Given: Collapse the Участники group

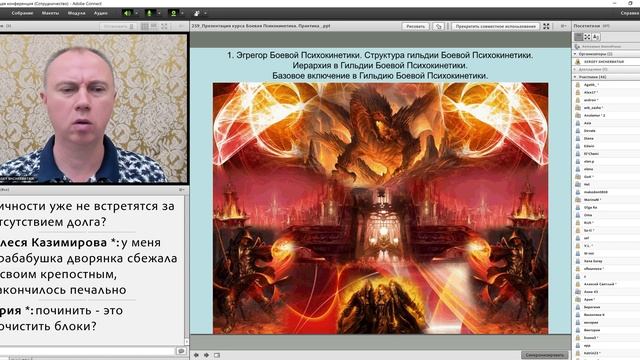Looking at the screenshot, I should 575,77.
